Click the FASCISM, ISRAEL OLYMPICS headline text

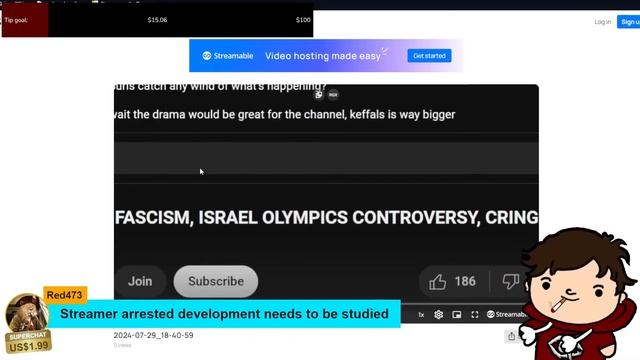coord(327,218)
